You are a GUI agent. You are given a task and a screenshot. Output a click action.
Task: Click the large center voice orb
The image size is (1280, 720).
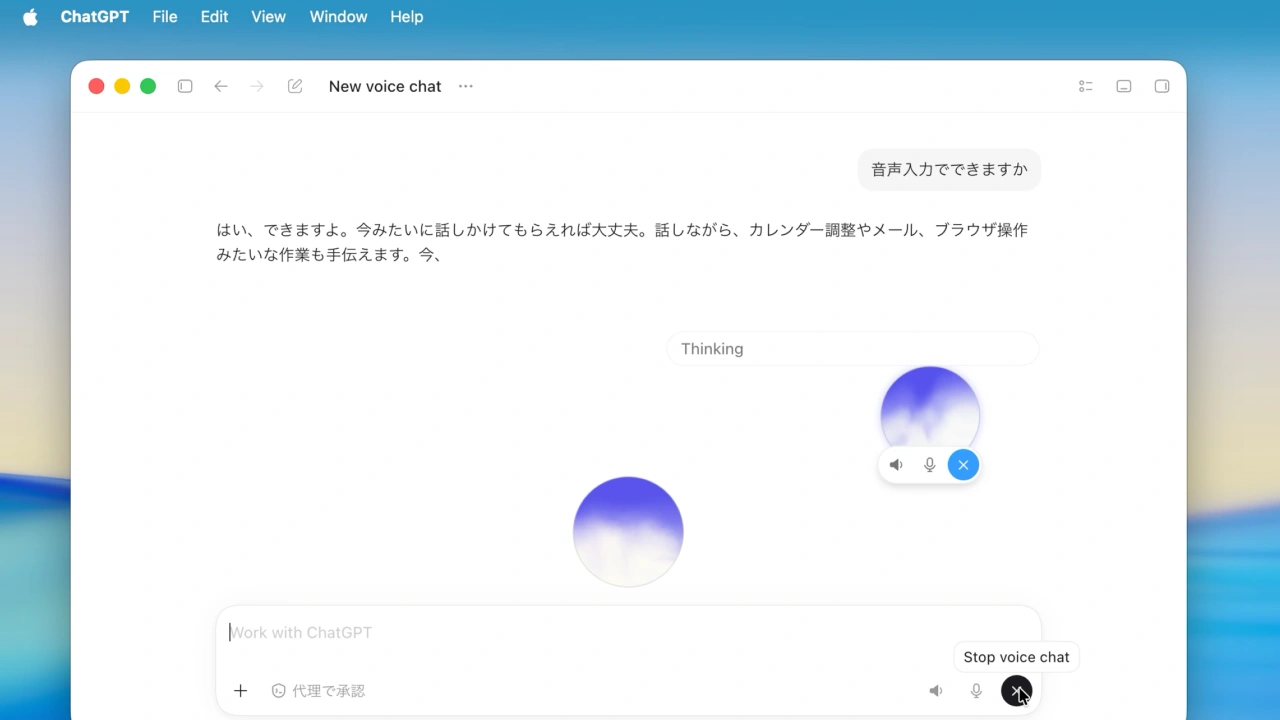[628, 531]
